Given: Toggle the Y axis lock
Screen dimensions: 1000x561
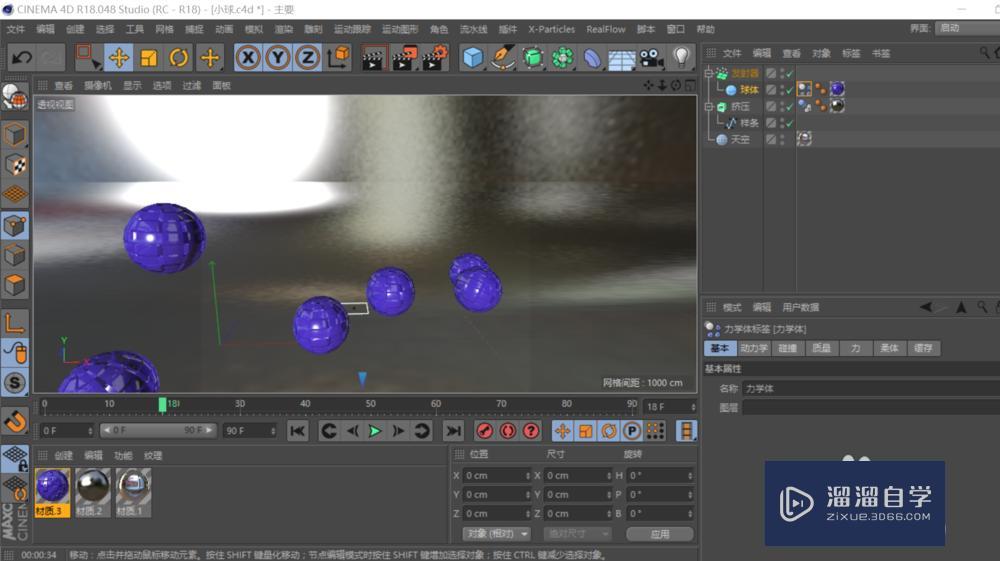Looking at the screenshot, I should [277, 58].
